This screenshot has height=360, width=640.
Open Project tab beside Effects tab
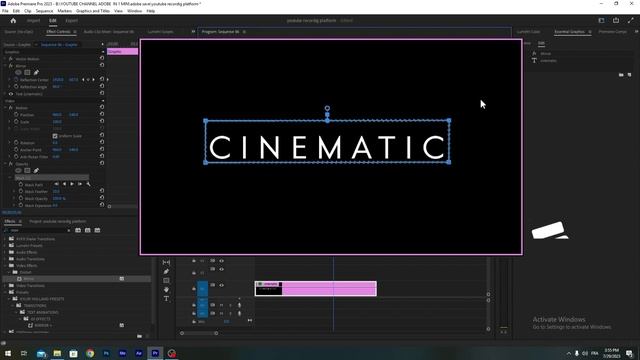58,221
